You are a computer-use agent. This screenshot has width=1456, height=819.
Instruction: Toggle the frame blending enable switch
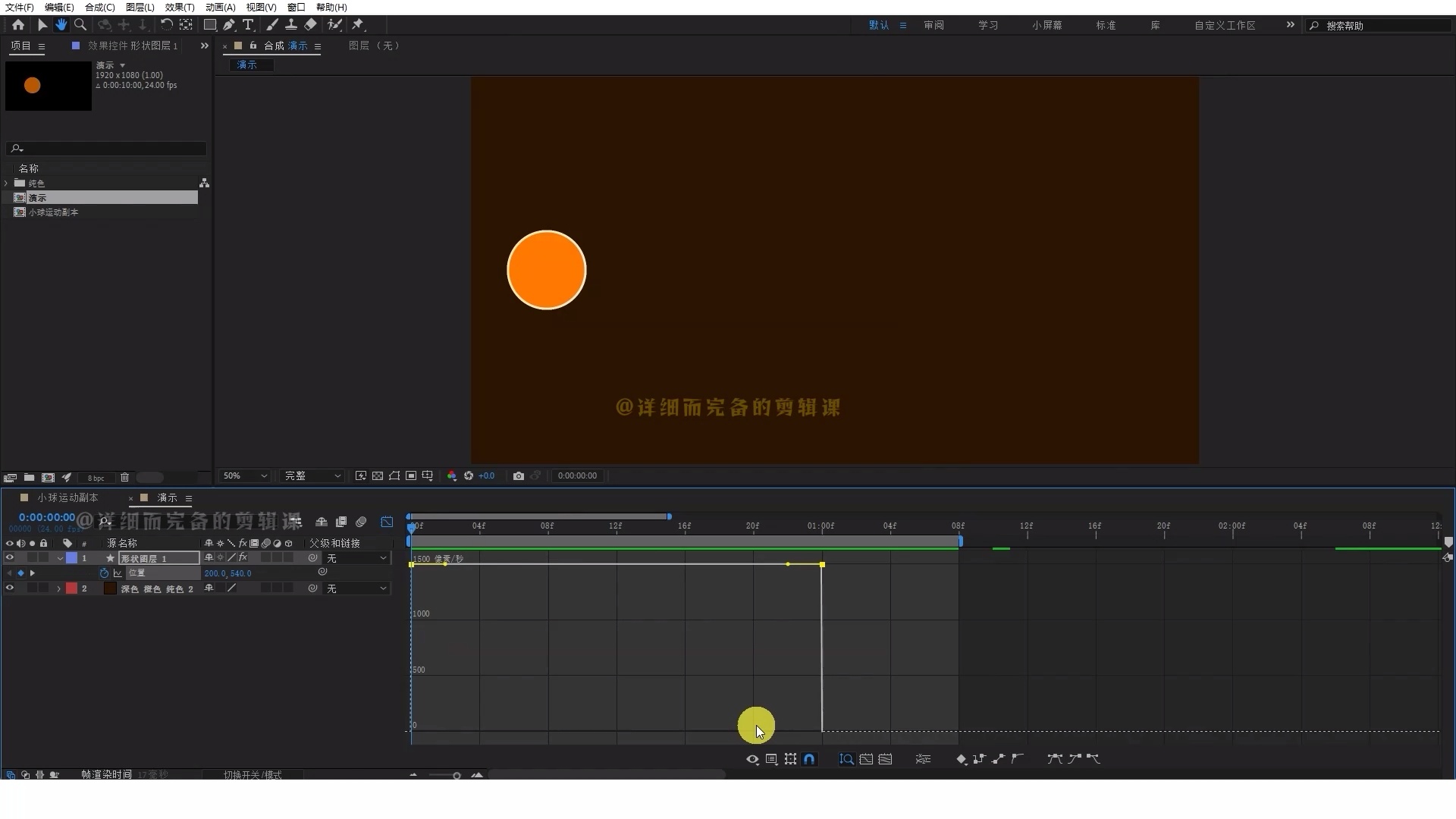click(x=341, y=522)
